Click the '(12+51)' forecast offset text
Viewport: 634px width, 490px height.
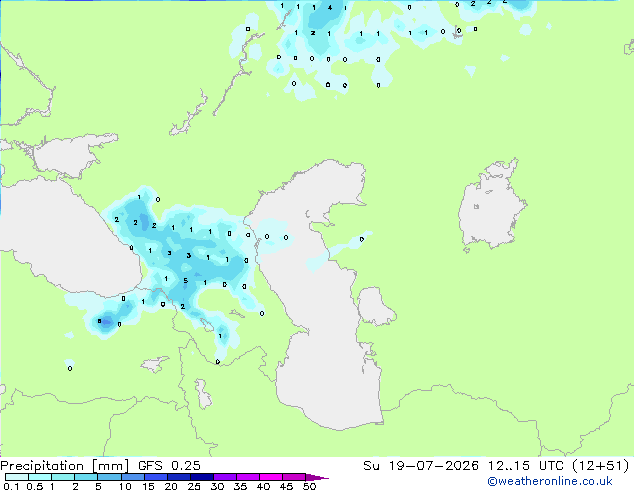(601, 465)
